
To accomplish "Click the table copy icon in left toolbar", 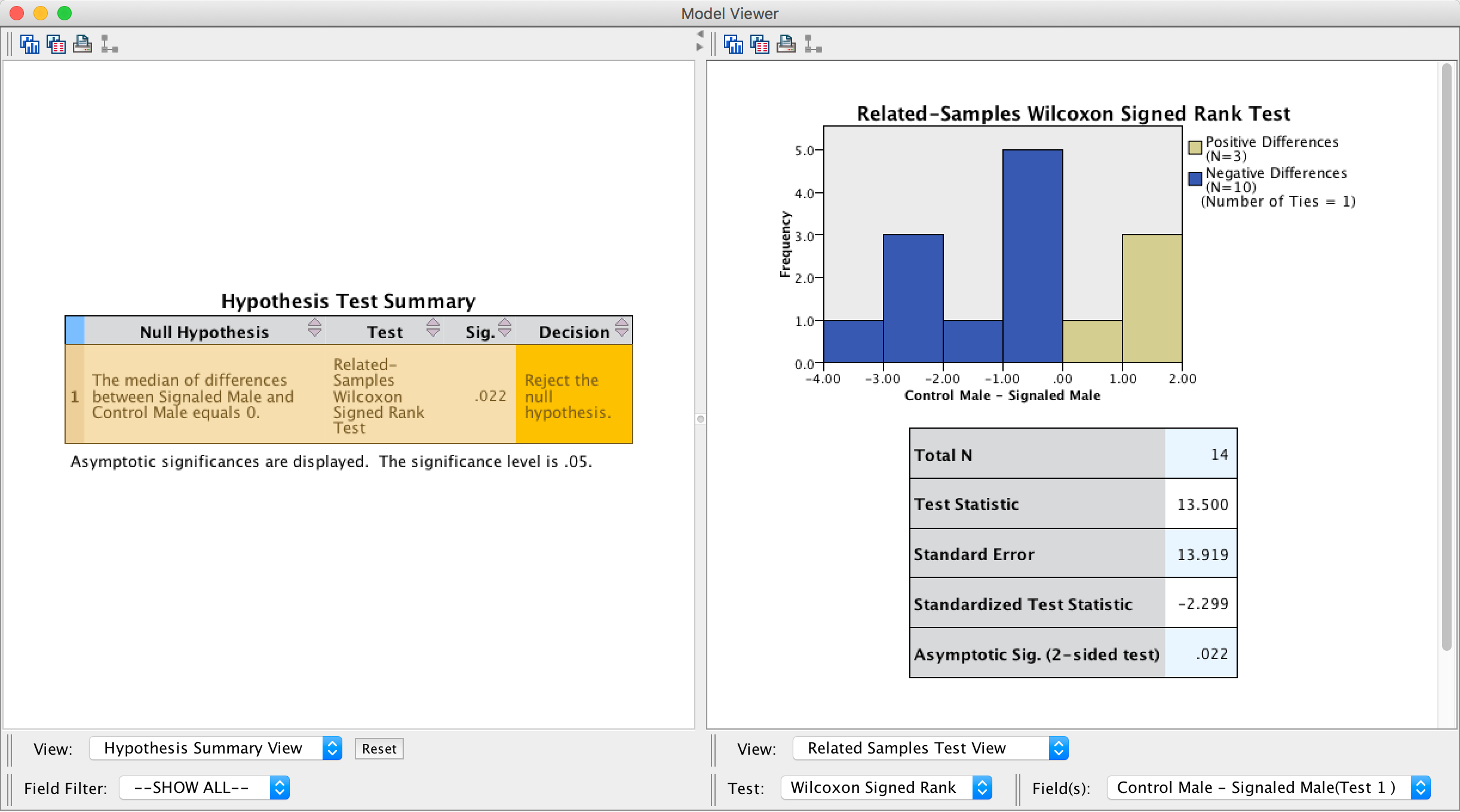I will [x=56, y=44].
